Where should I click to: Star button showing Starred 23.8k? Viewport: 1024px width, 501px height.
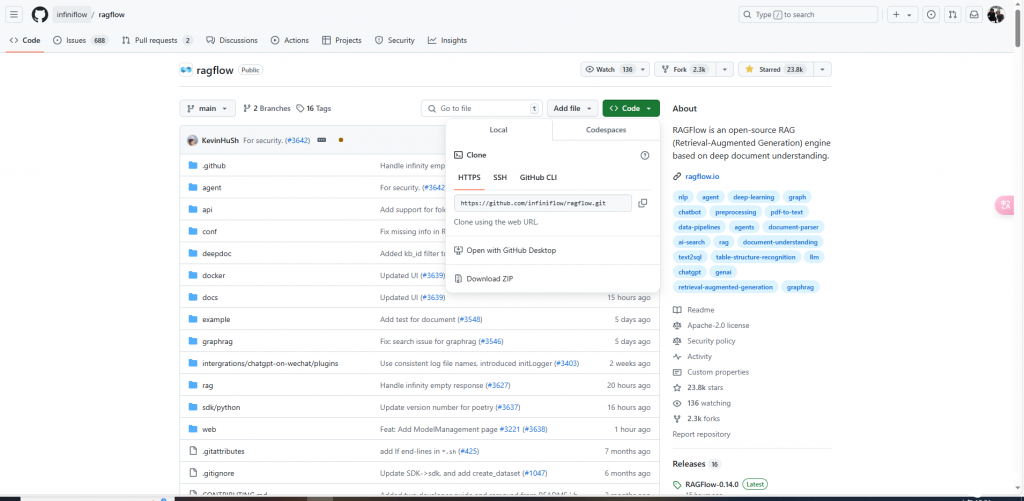pyautogui.click(x=775, y=69)
